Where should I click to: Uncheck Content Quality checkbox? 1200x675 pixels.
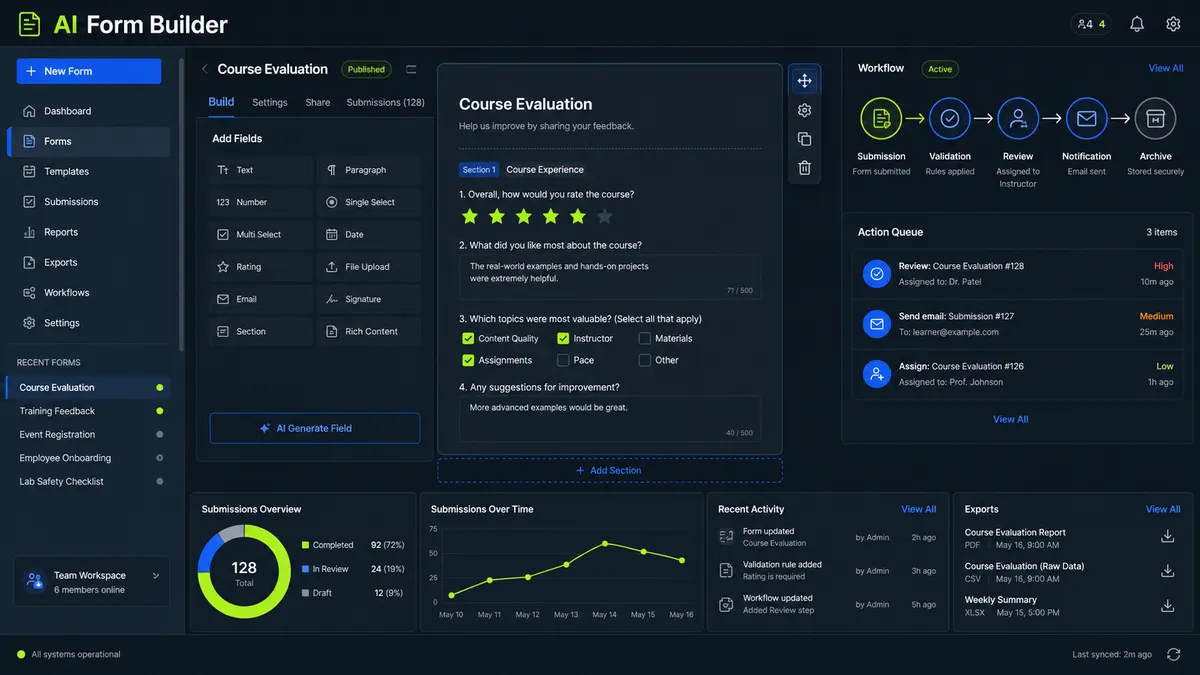[x=468, y=338]
